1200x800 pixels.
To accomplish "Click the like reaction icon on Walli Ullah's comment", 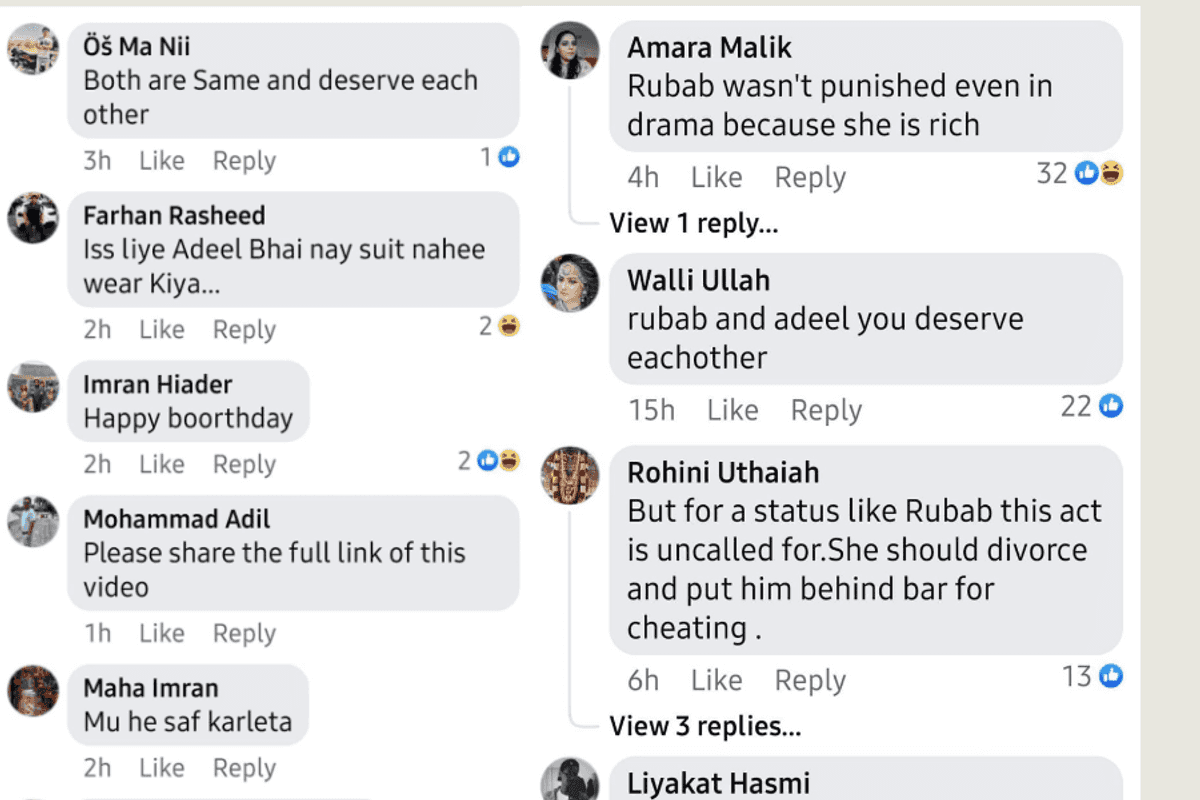I will pyautogui.click(x=1111, y=406).
